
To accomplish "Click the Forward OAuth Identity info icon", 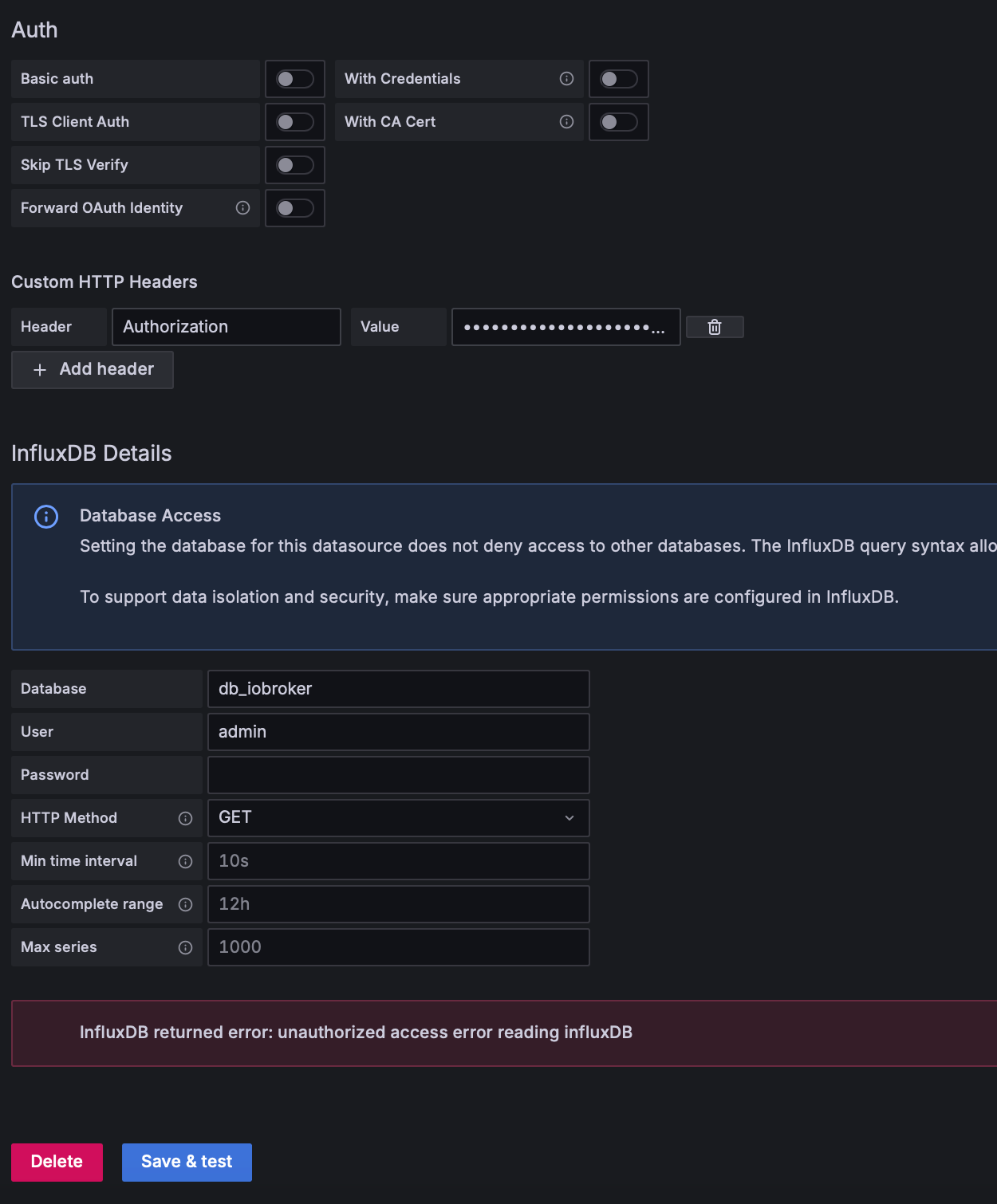I will coord(242,208).
